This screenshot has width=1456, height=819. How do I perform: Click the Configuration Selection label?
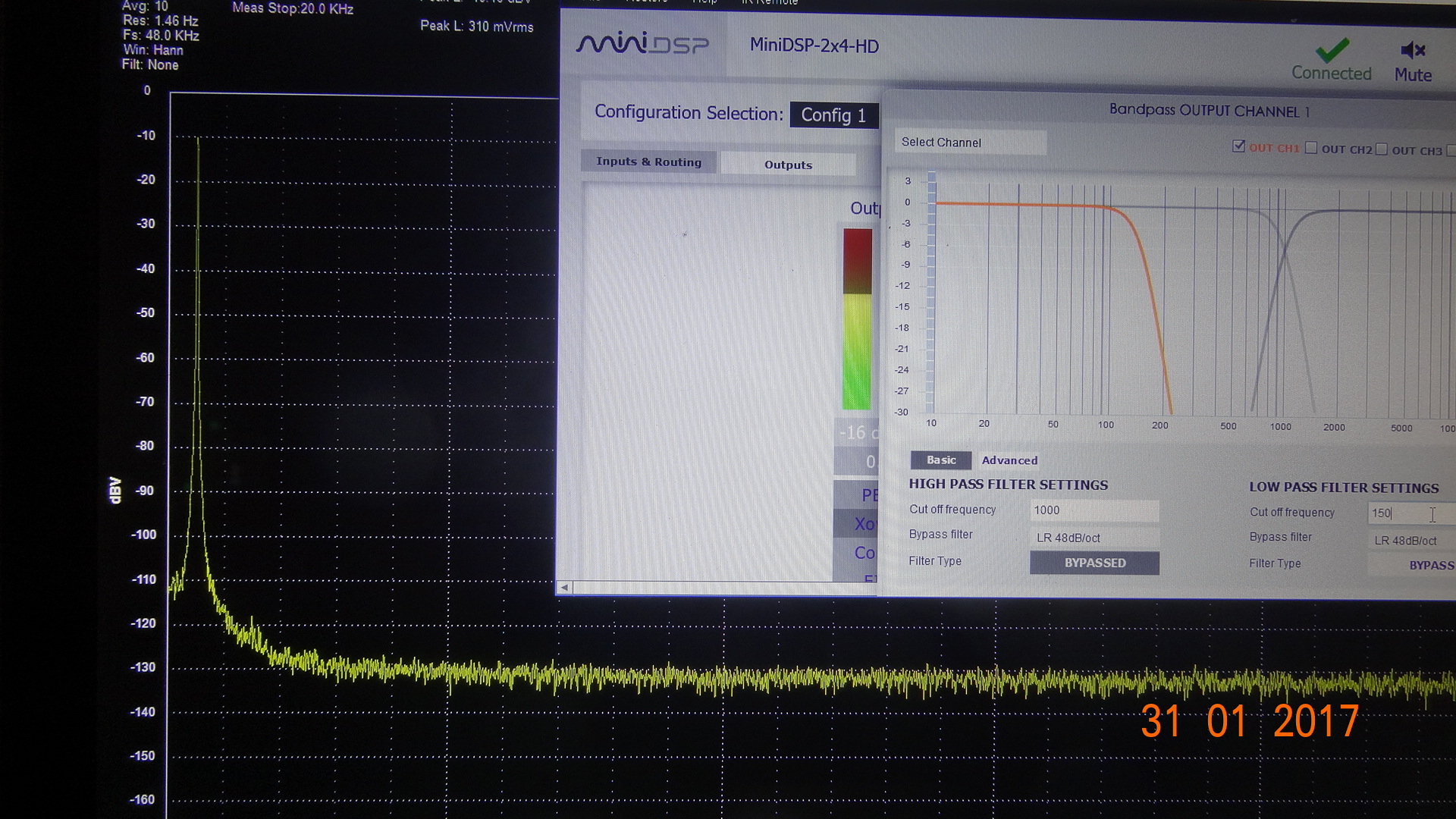(x=689, y=113)
